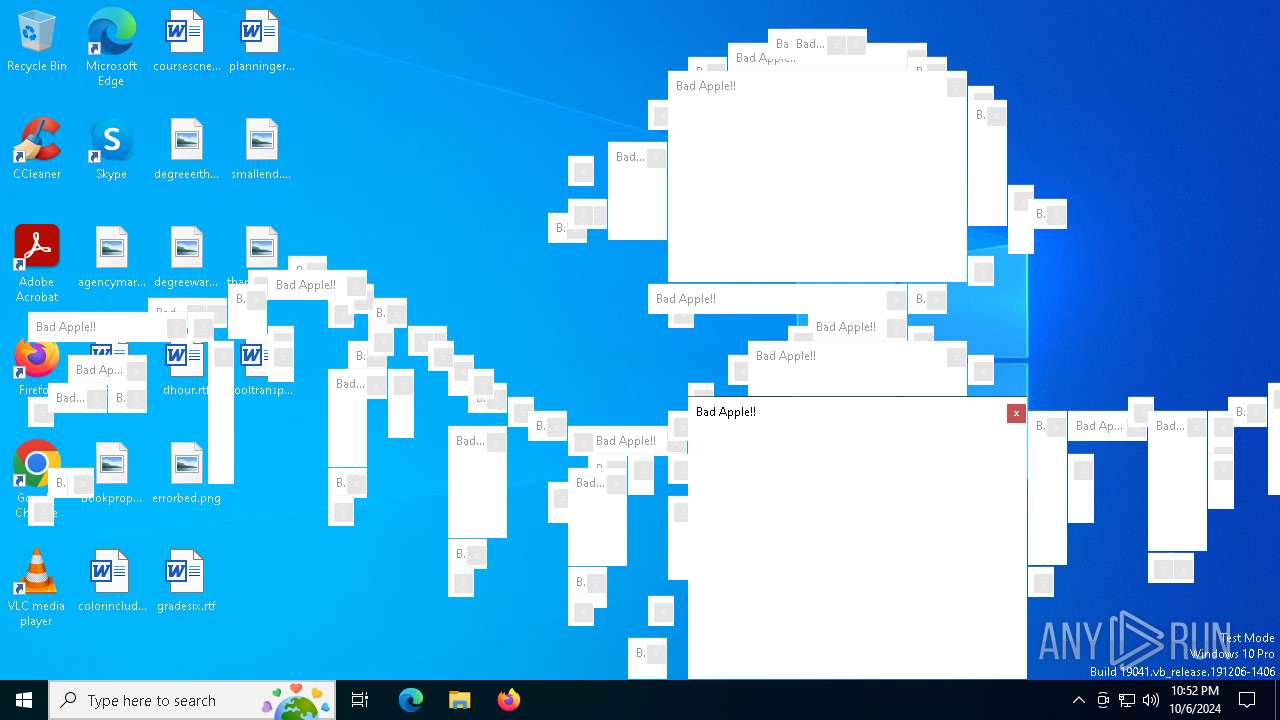Select the errorbed.png file icon
The height and width of the screenshot is (720, 1280).
[x=186, y=473]
